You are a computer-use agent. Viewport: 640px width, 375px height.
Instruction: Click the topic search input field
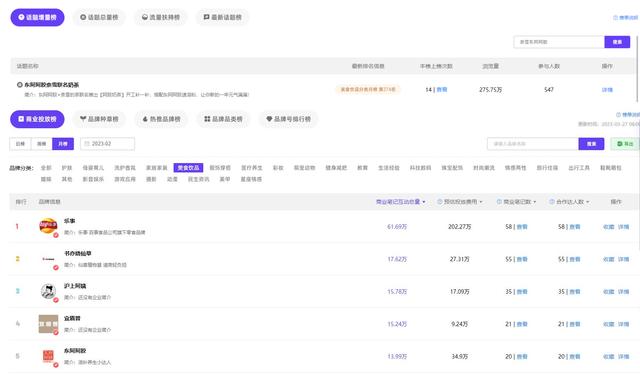point(559,42)
